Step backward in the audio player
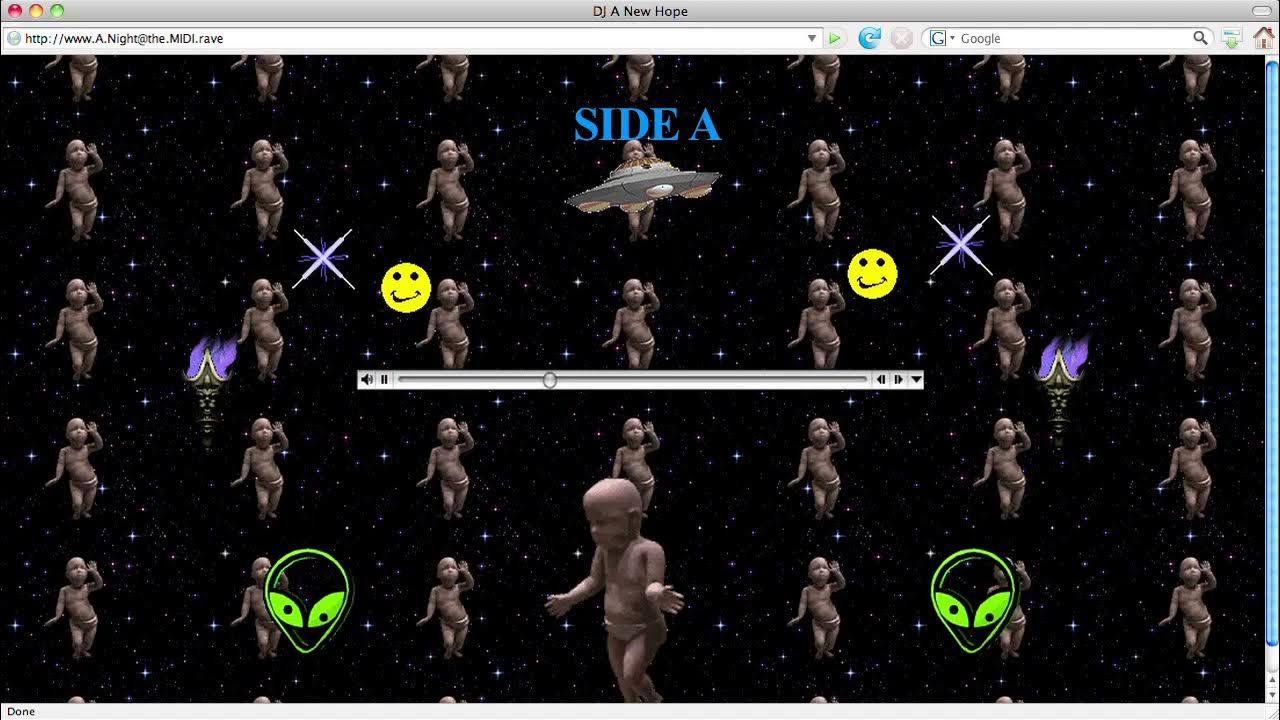The image size is (1280, 720). coord(881,380)
